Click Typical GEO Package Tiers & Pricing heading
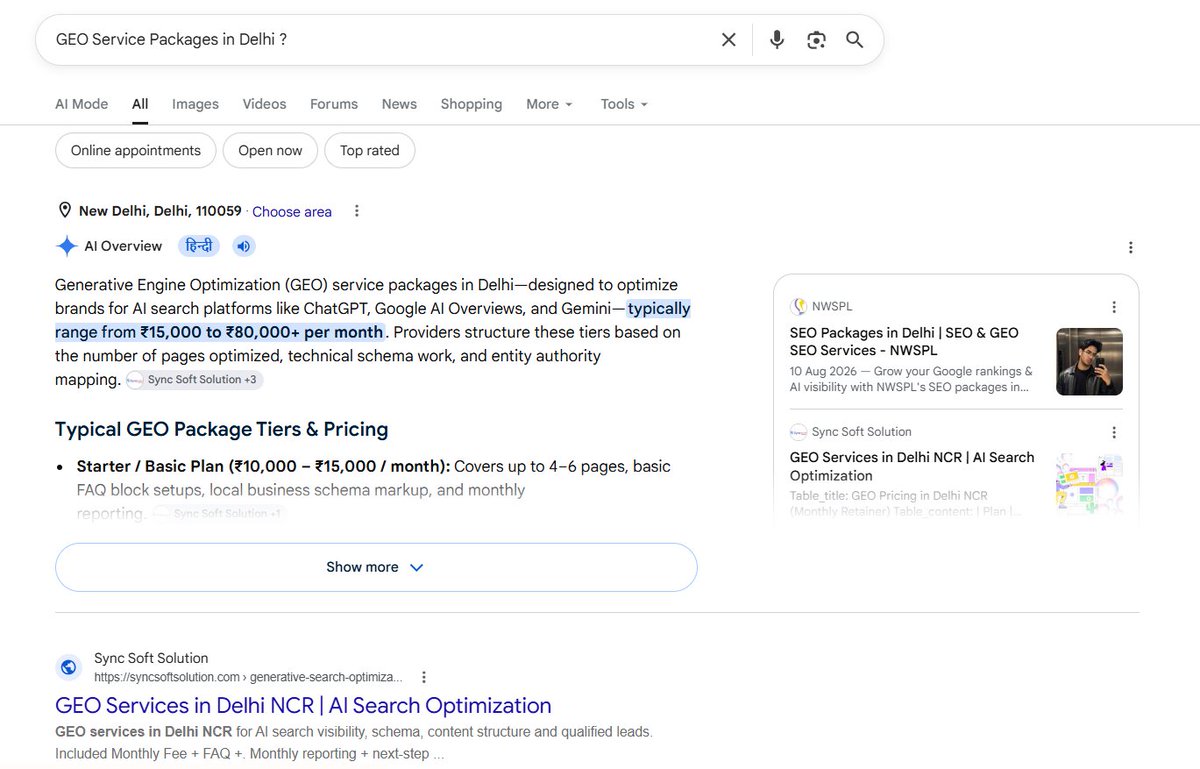The image size is (1200, 769). pos(221,429)
